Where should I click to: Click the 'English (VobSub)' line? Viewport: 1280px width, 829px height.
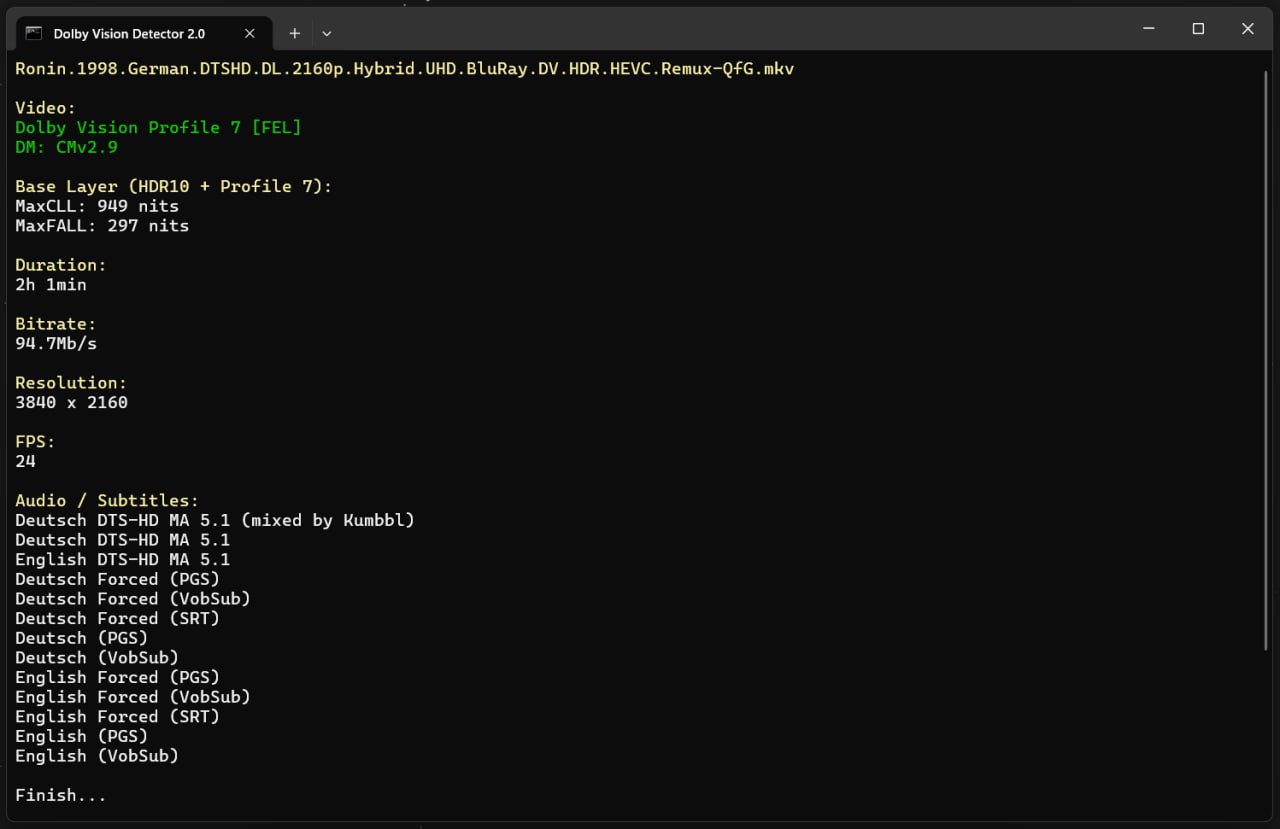click(97, 756)
